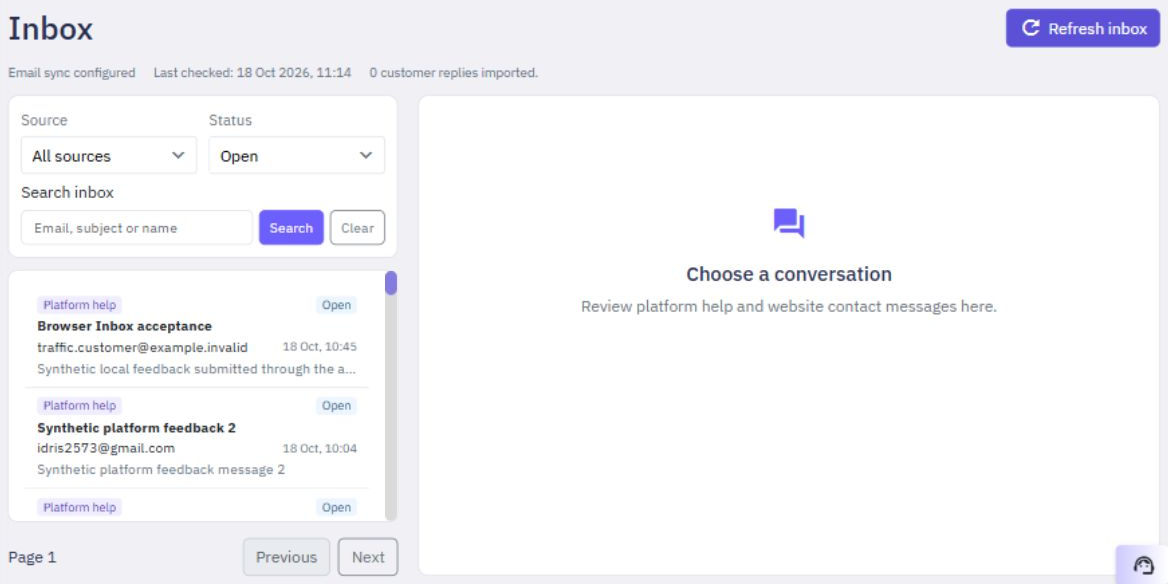Go to the Next page
Image resolution: width=1168 pixels, height=584 pixels.
coord(368,557)
